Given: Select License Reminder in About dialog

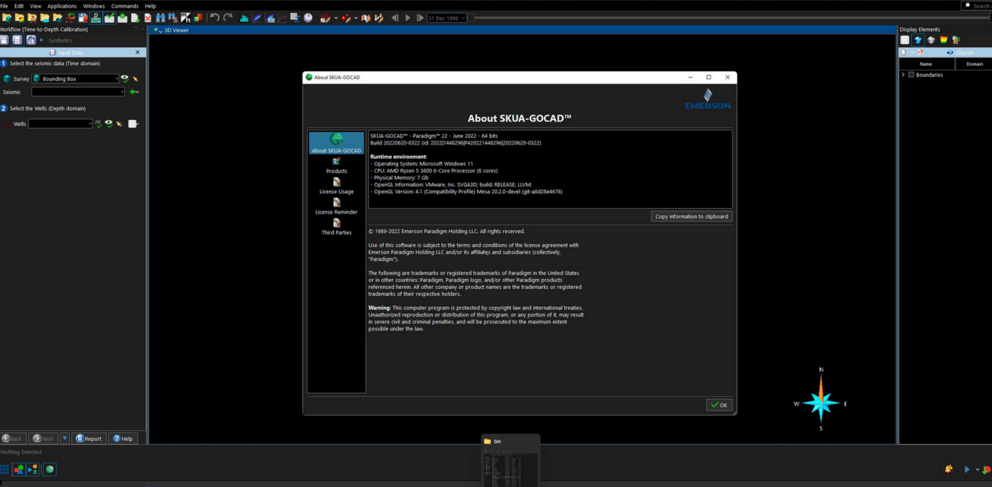Looking at the screenshot, I should [x=337, y=207].
